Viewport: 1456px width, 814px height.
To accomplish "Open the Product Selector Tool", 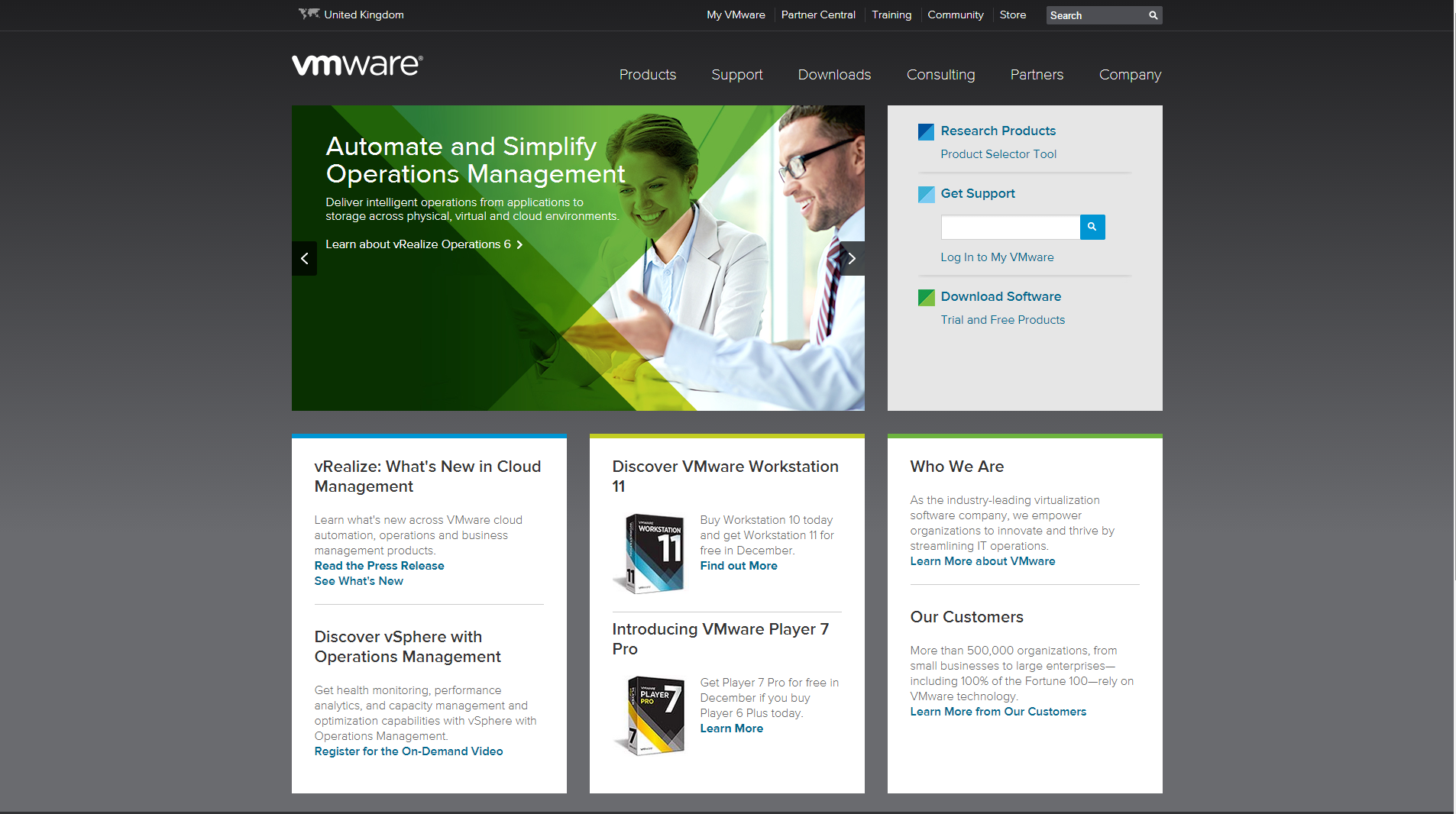I will coord(998,154).
